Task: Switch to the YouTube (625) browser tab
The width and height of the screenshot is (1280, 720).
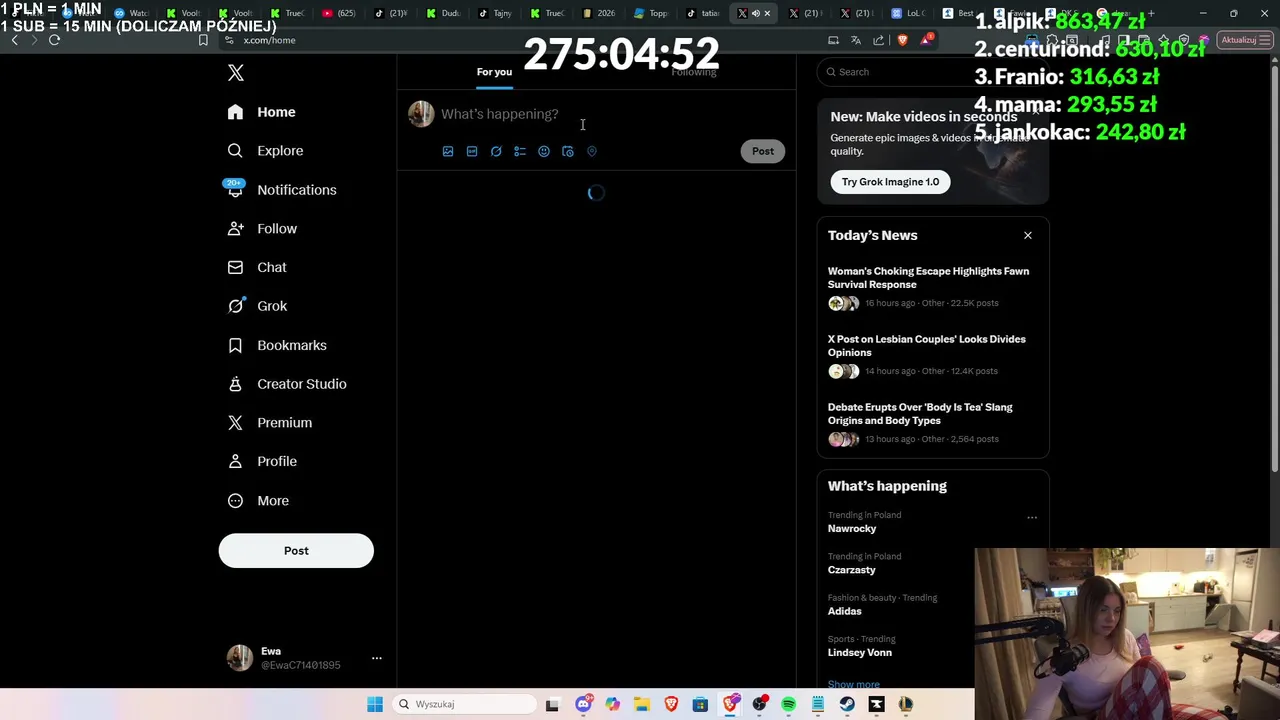Action: 340,13
